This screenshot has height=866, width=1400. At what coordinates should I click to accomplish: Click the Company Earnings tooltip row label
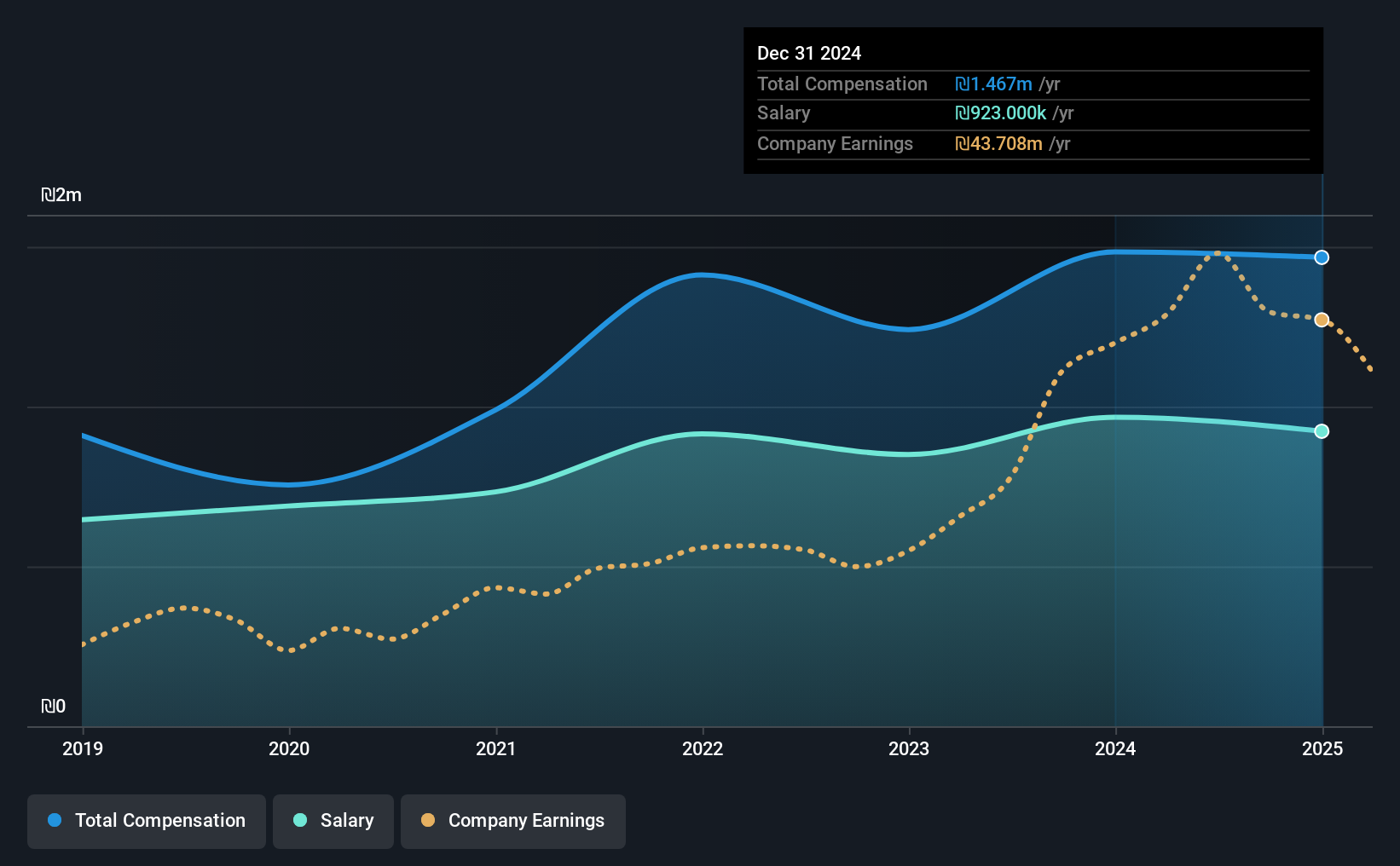point(835,144)
